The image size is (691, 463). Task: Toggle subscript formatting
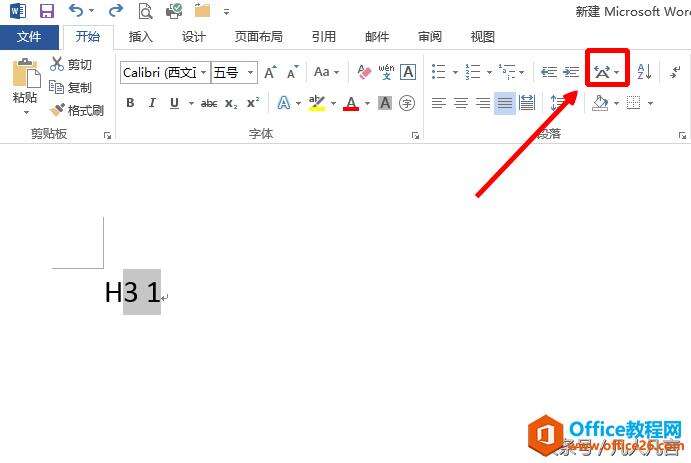coord(231,104)
